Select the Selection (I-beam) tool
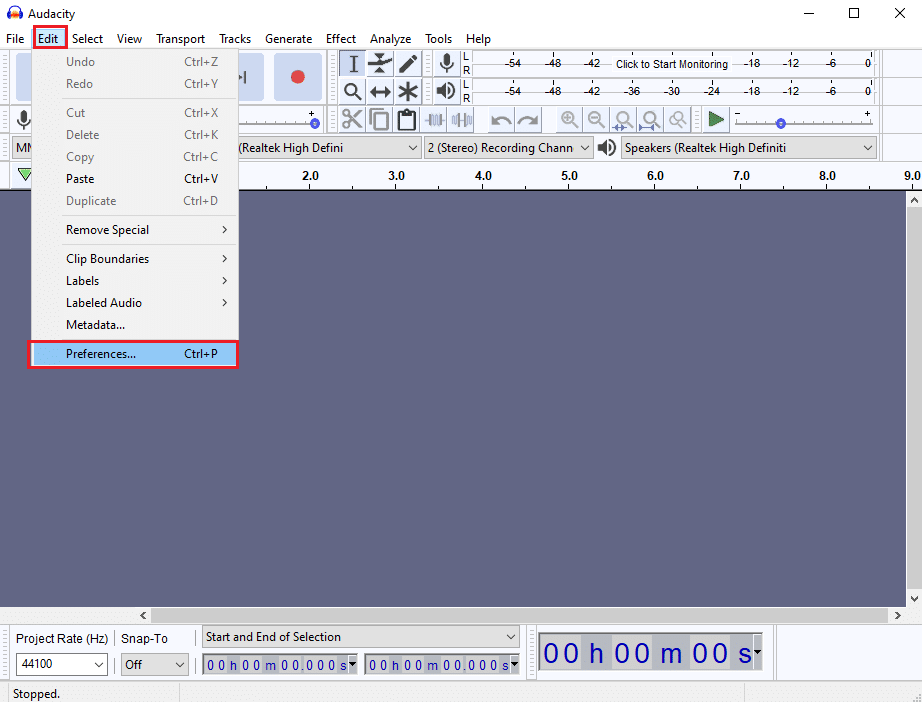 [353, 64]
